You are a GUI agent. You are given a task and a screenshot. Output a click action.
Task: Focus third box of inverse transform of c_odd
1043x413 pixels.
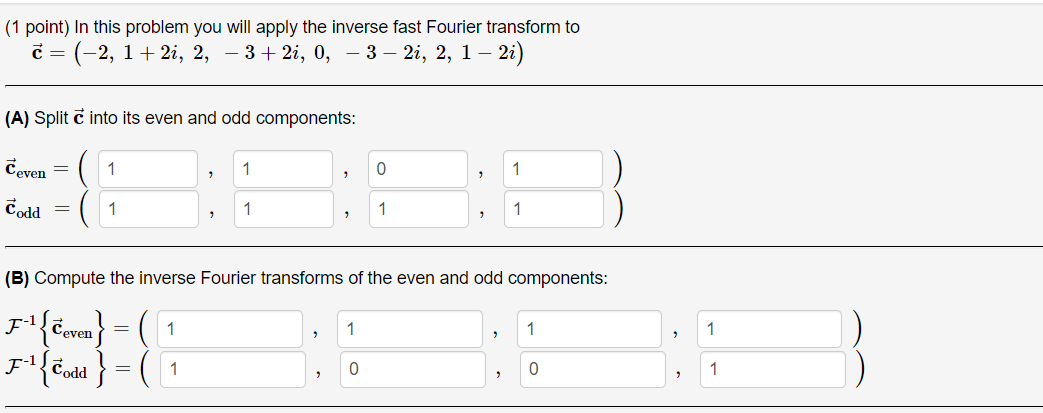(593, 369)
